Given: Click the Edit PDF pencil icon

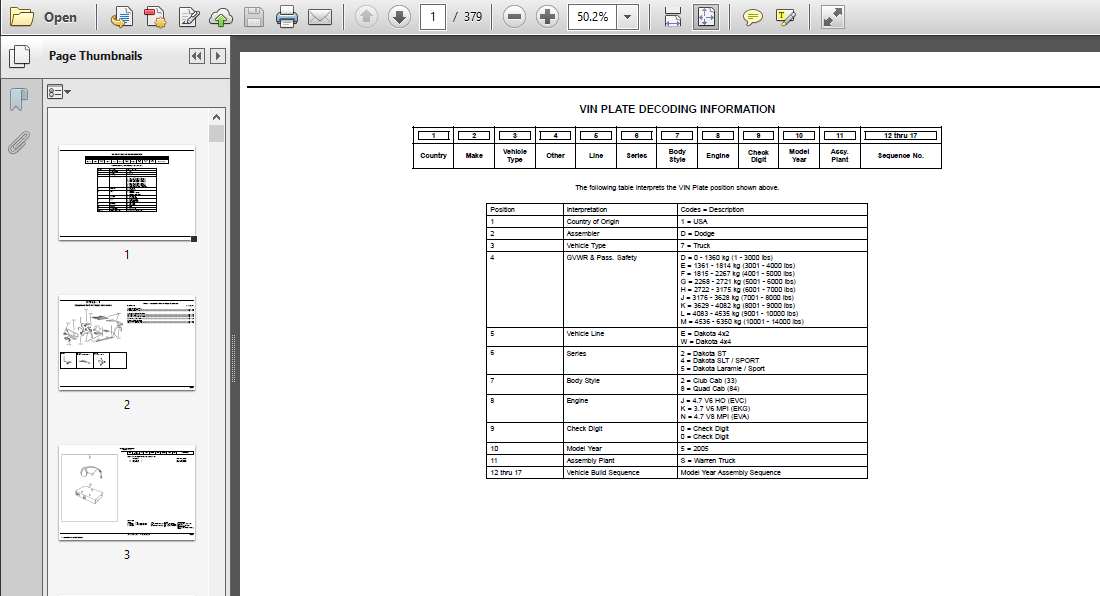Looking at the screenshot, I should pos(188,17).
